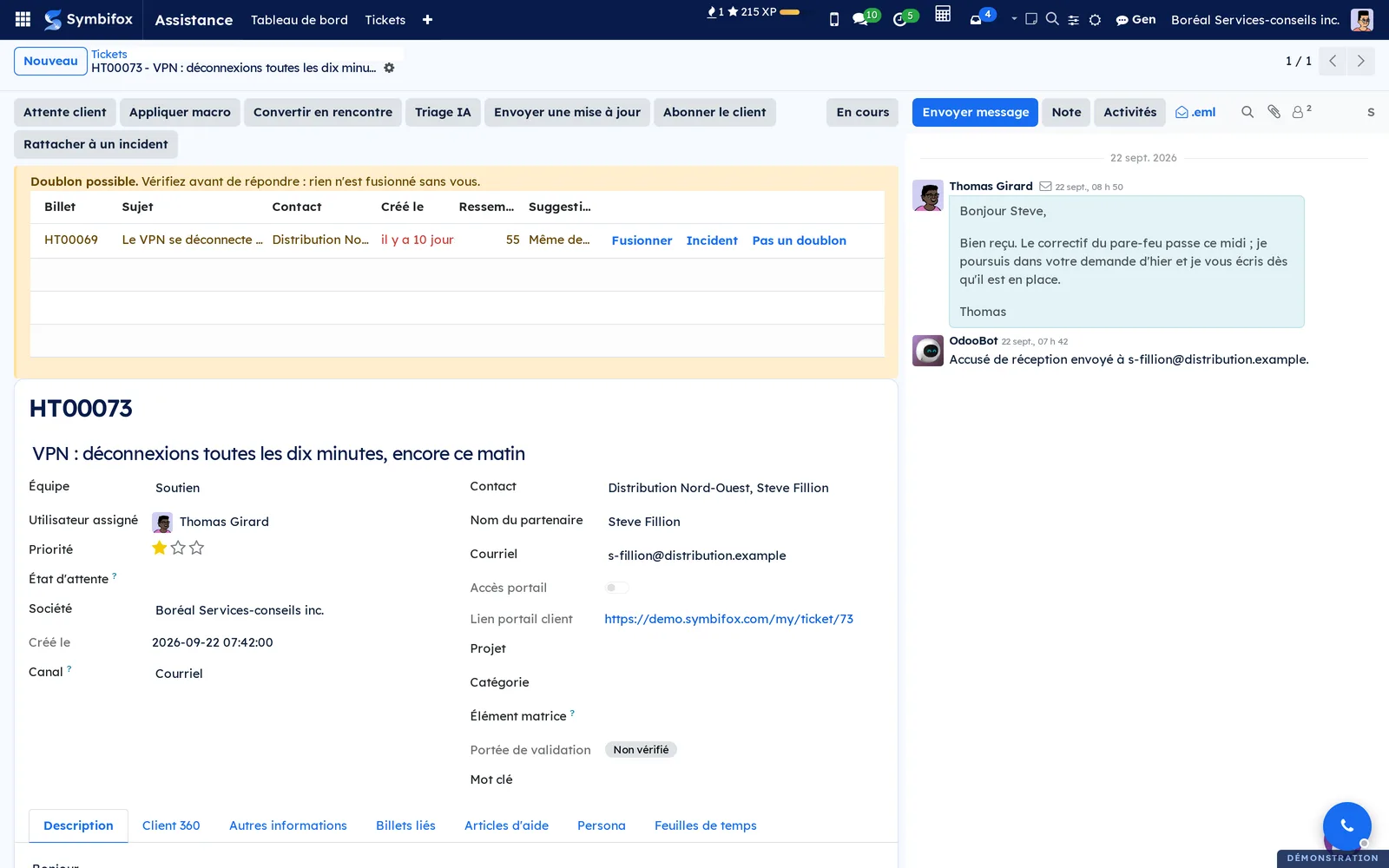This screenshot has height=868, width=1389.
Task: Open the inbox tray with badge 4
Action: tap(982, 17)
